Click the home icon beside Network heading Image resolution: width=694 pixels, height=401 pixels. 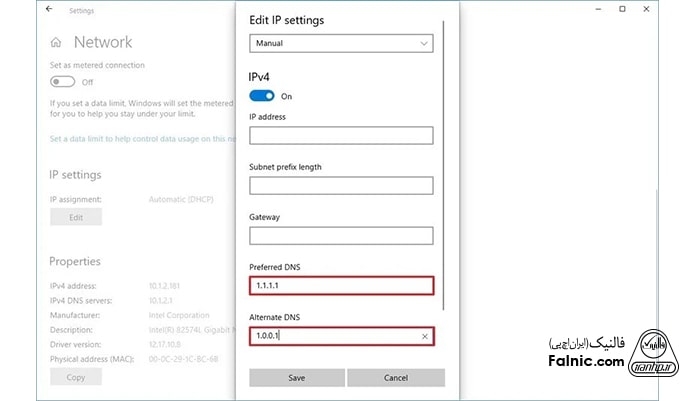[56, 43]
